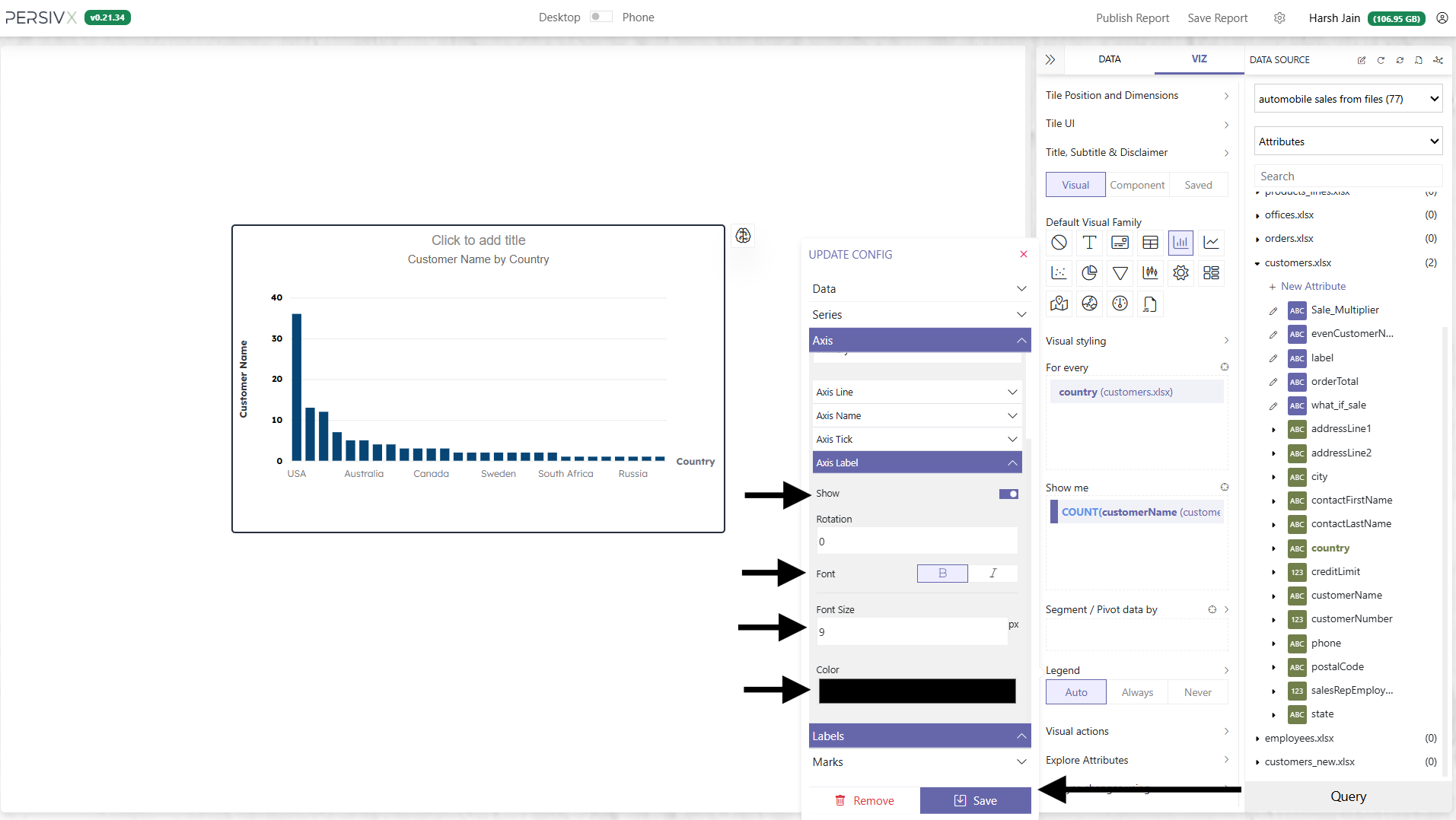Viewport: 1456px width, 820px height.
Task: Set Legend to Never
Action: [x=1197, y=692]
